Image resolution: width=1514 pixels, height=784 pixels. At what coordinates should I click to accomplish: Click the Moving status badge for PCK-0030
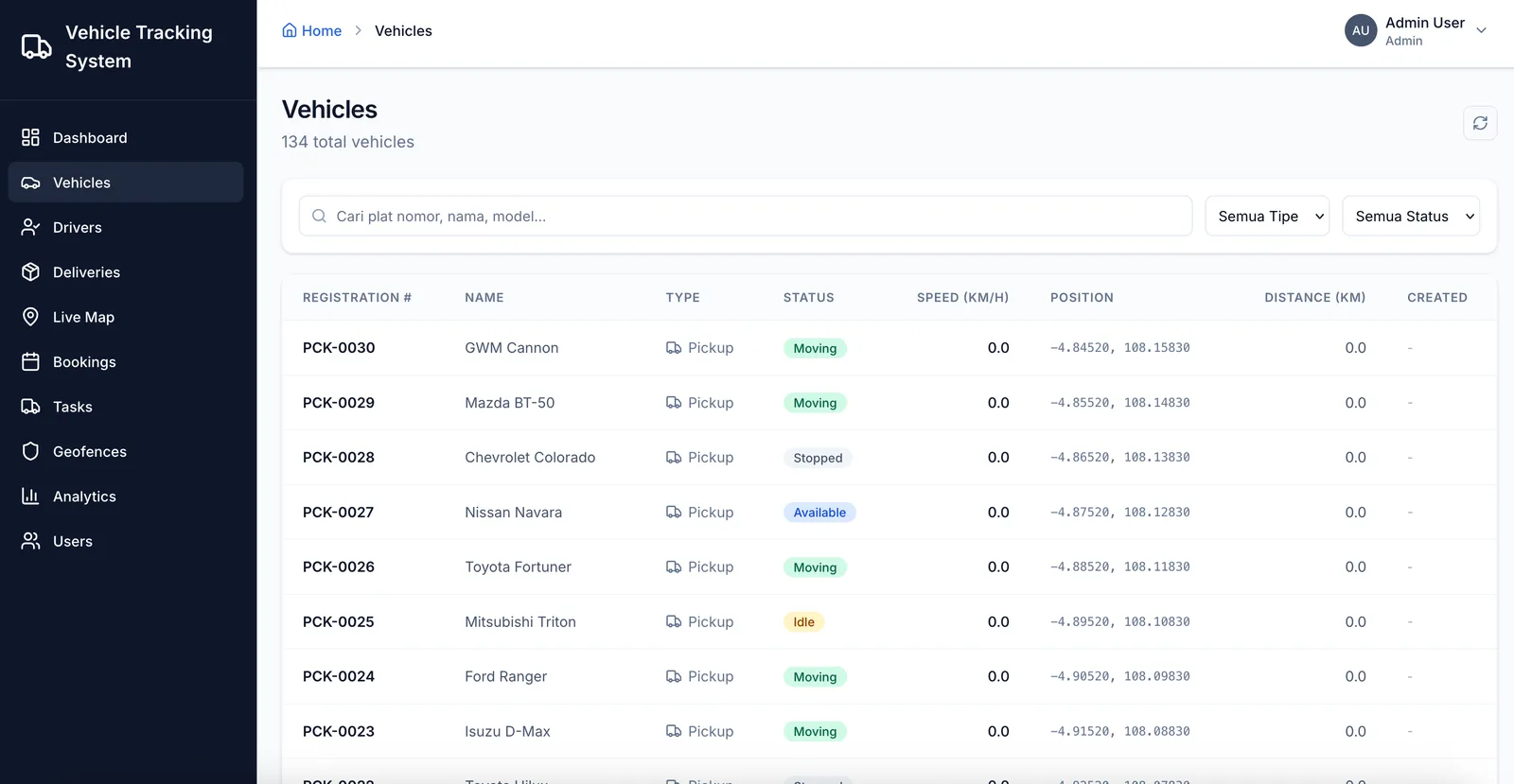coord(815,348)
